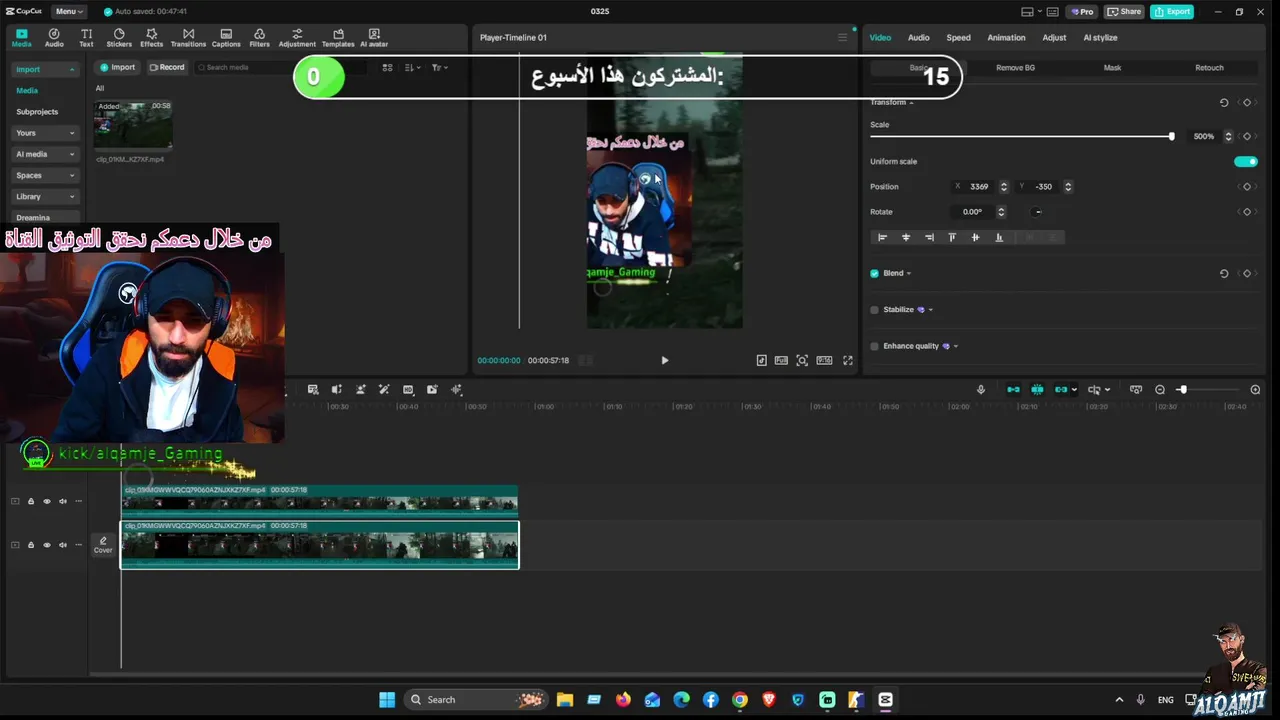
Task: Reset the Transform settings
Action: [1224, 102]
